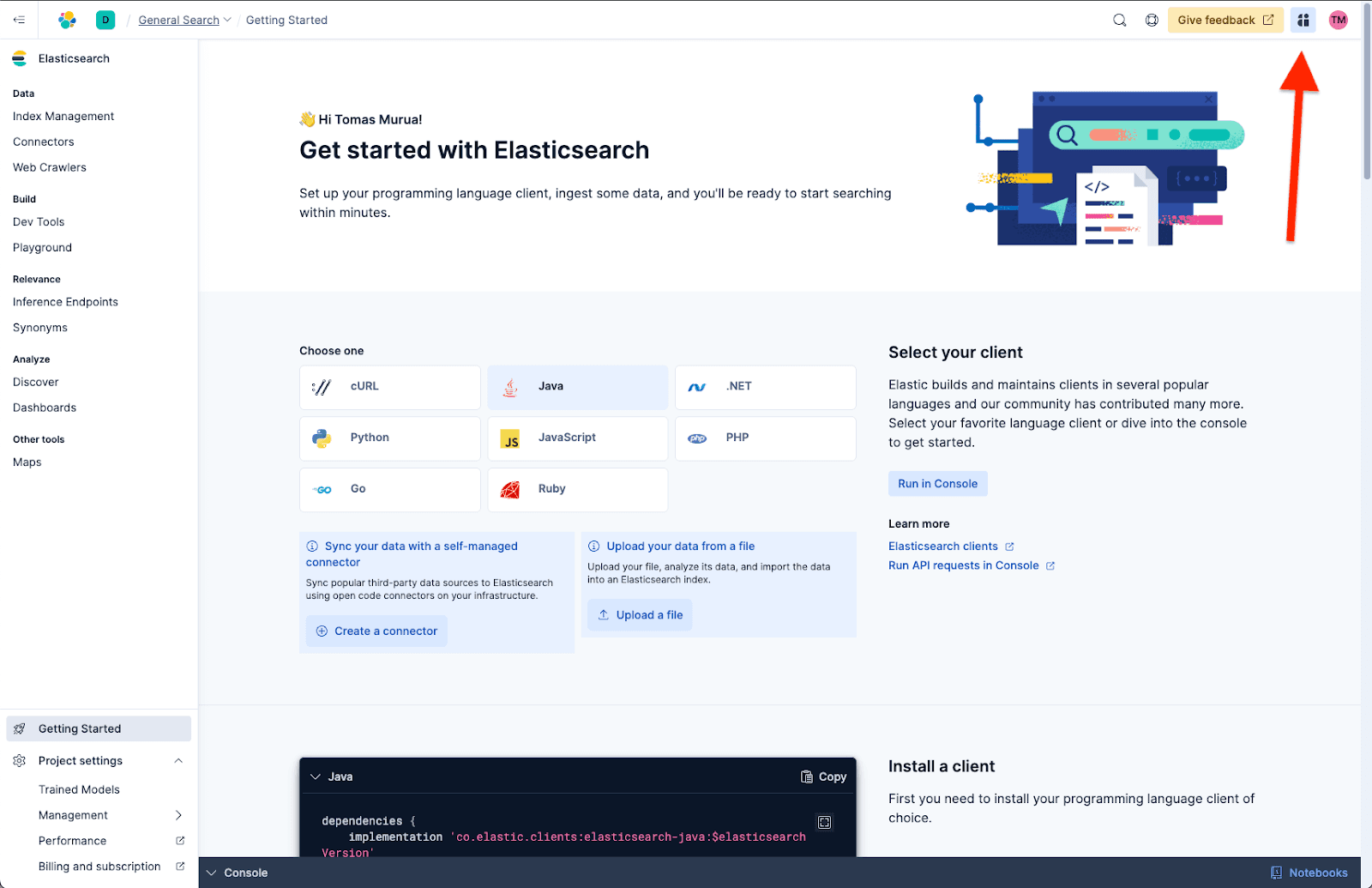
Task: Click the Elastic logo in the breadcrumb bar
Action: click(x=67, y=19)
